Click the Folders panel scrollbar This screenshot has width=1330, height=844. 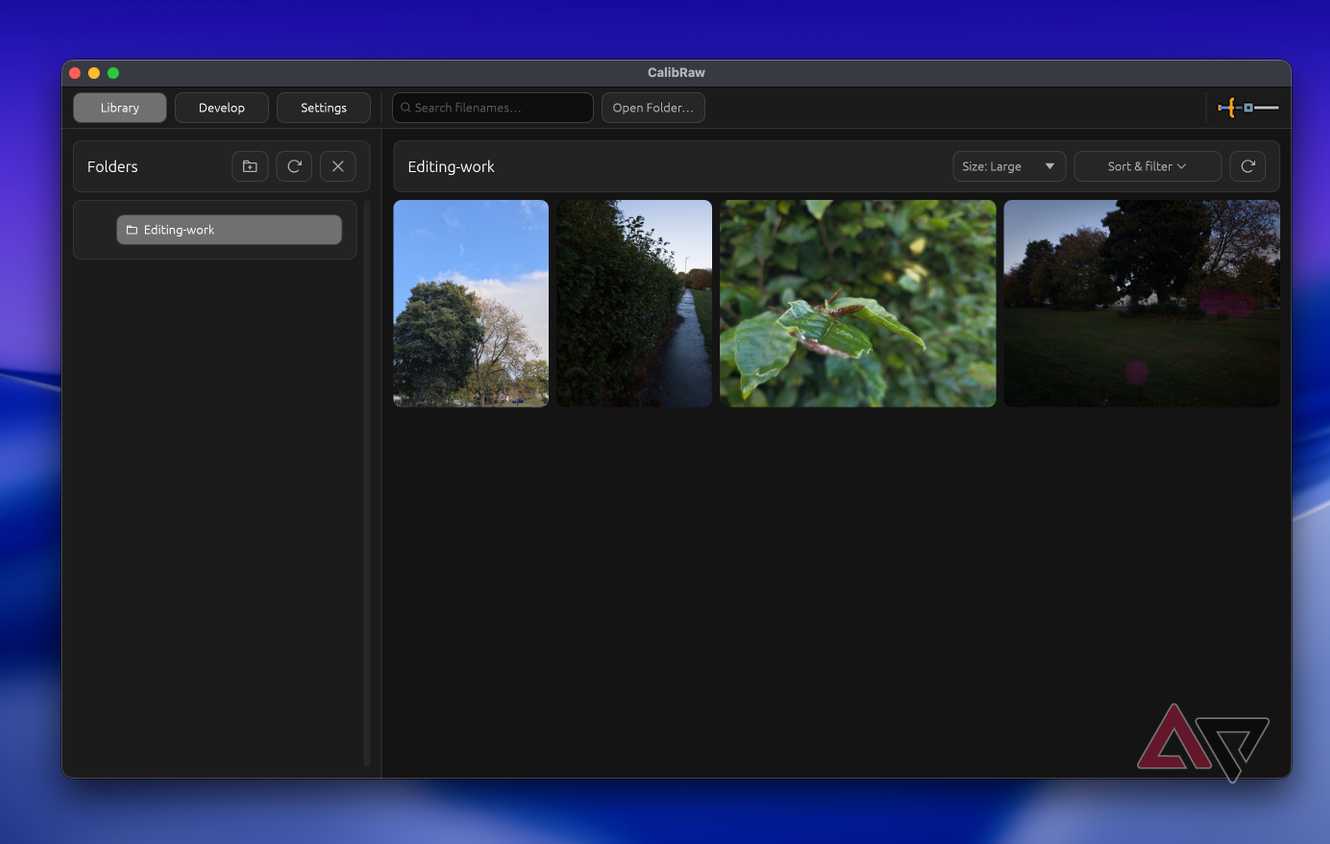coord(367,483)
